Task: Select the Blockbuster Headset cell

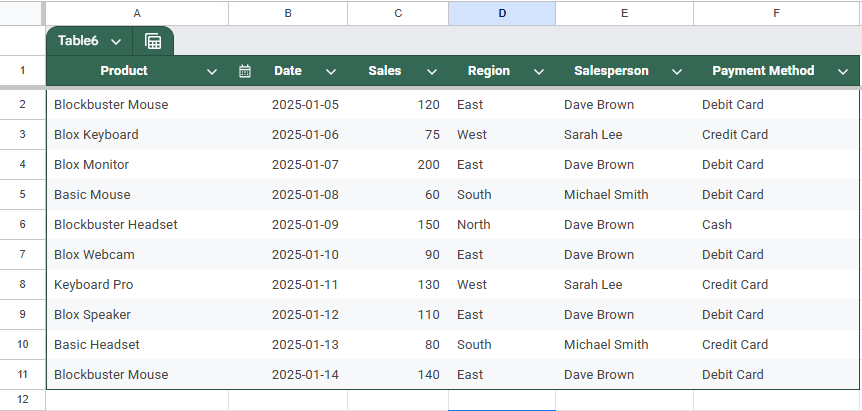Action: click(x=137, y=225)
